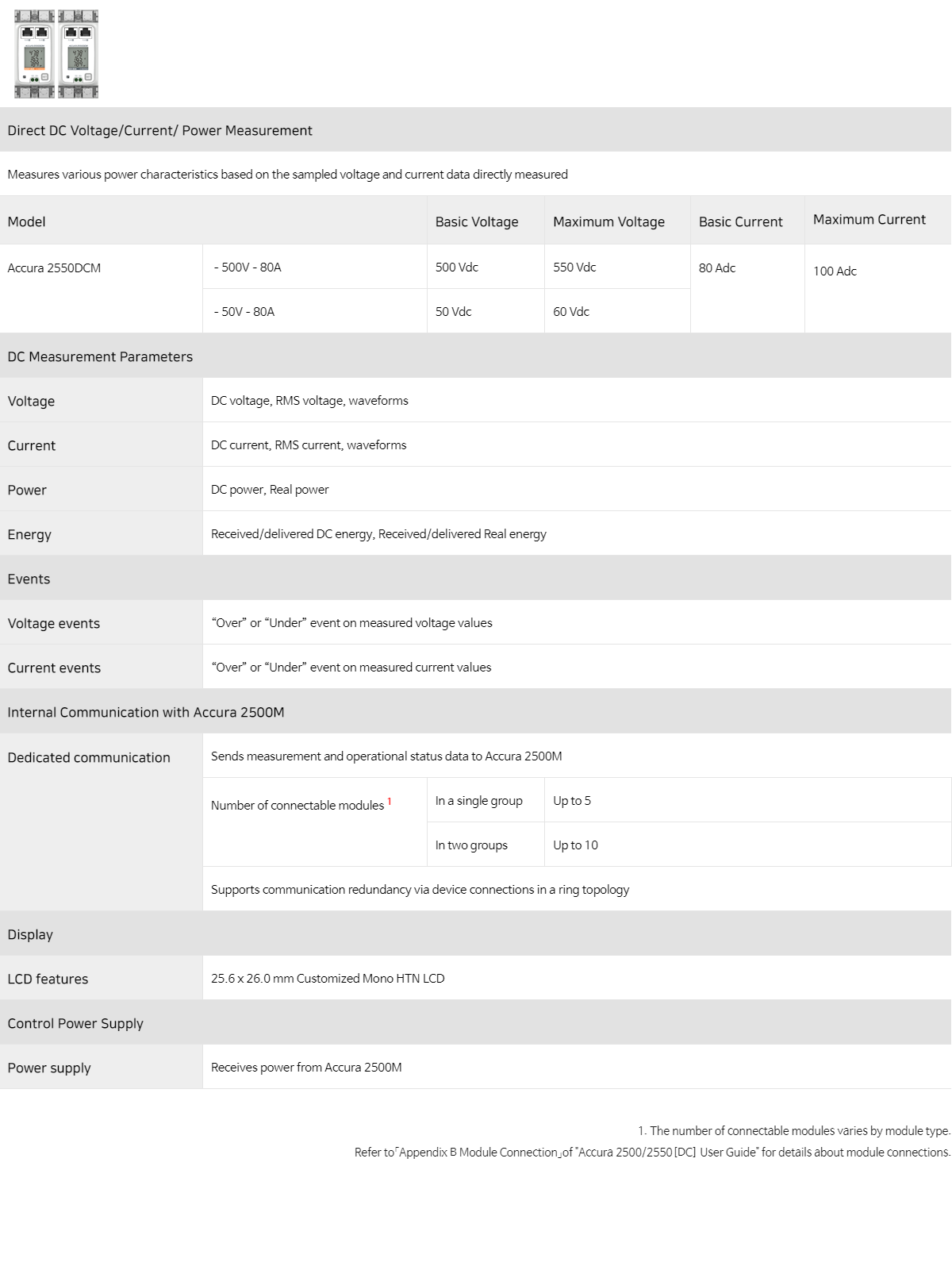This screenshot has width=952, height=1270.
Task: Click the - 500V - 80A variant cell
Action: (315, 267)
